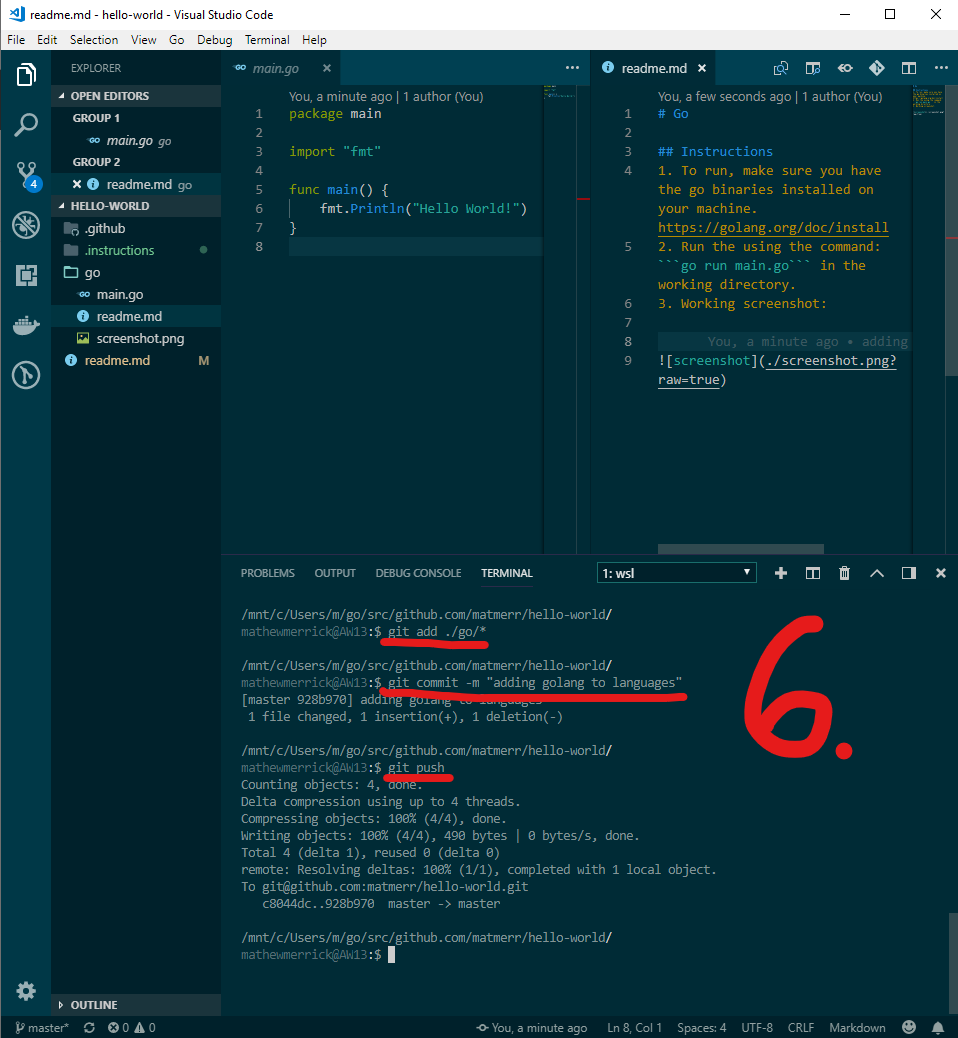This screenshot has width=958, height=1038.
Task: Open the Debug view in activity bar
Action: [26, 225]
